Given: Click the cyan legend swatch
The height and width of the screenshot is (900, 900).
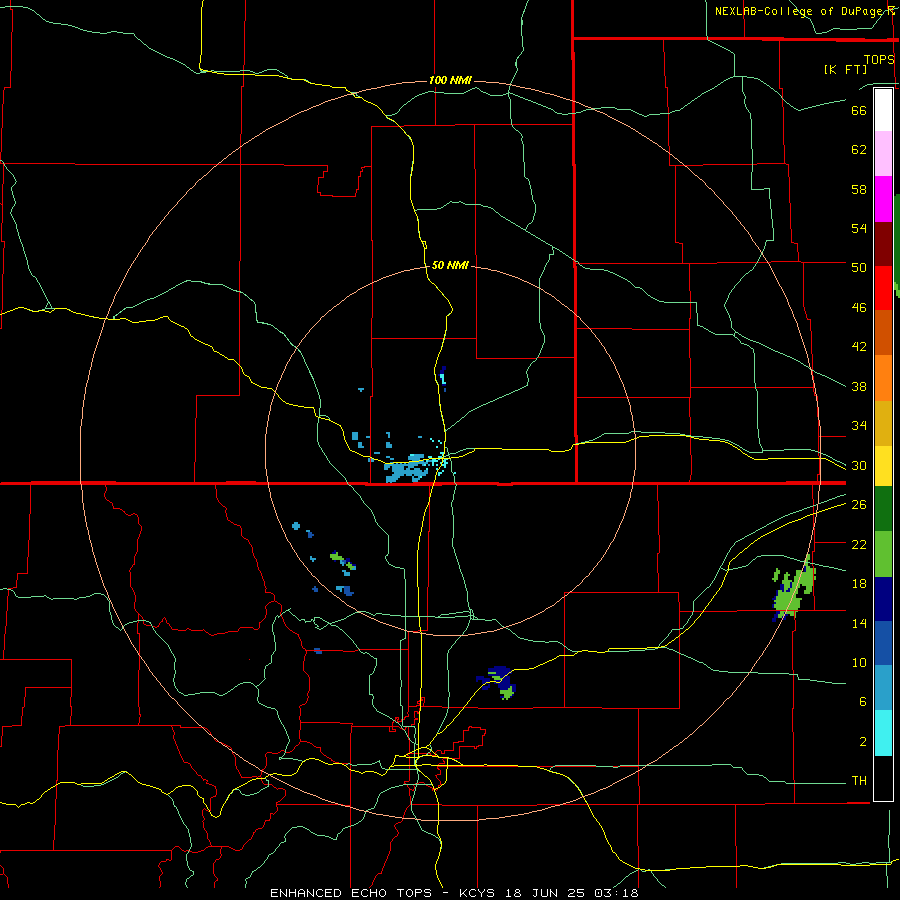Looking at the screenshot, I should [x=883, y=733].
